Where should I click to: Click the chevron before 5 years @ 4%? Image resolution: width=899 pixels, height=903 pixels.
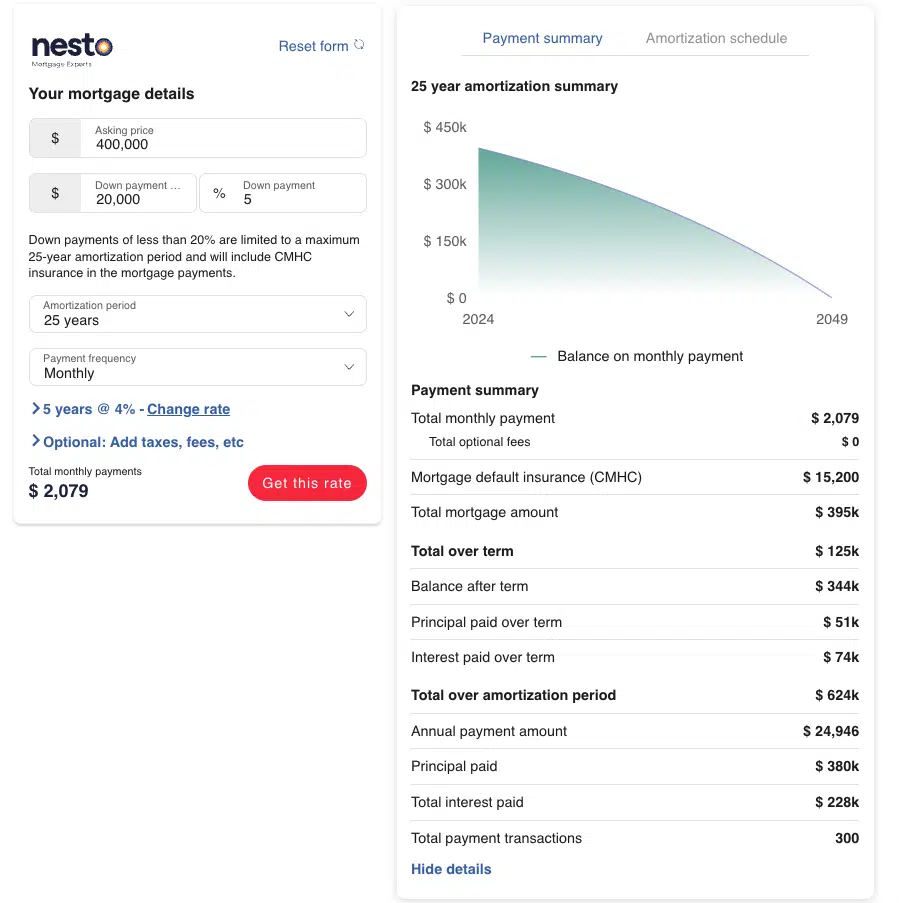[x=36, y=409]
